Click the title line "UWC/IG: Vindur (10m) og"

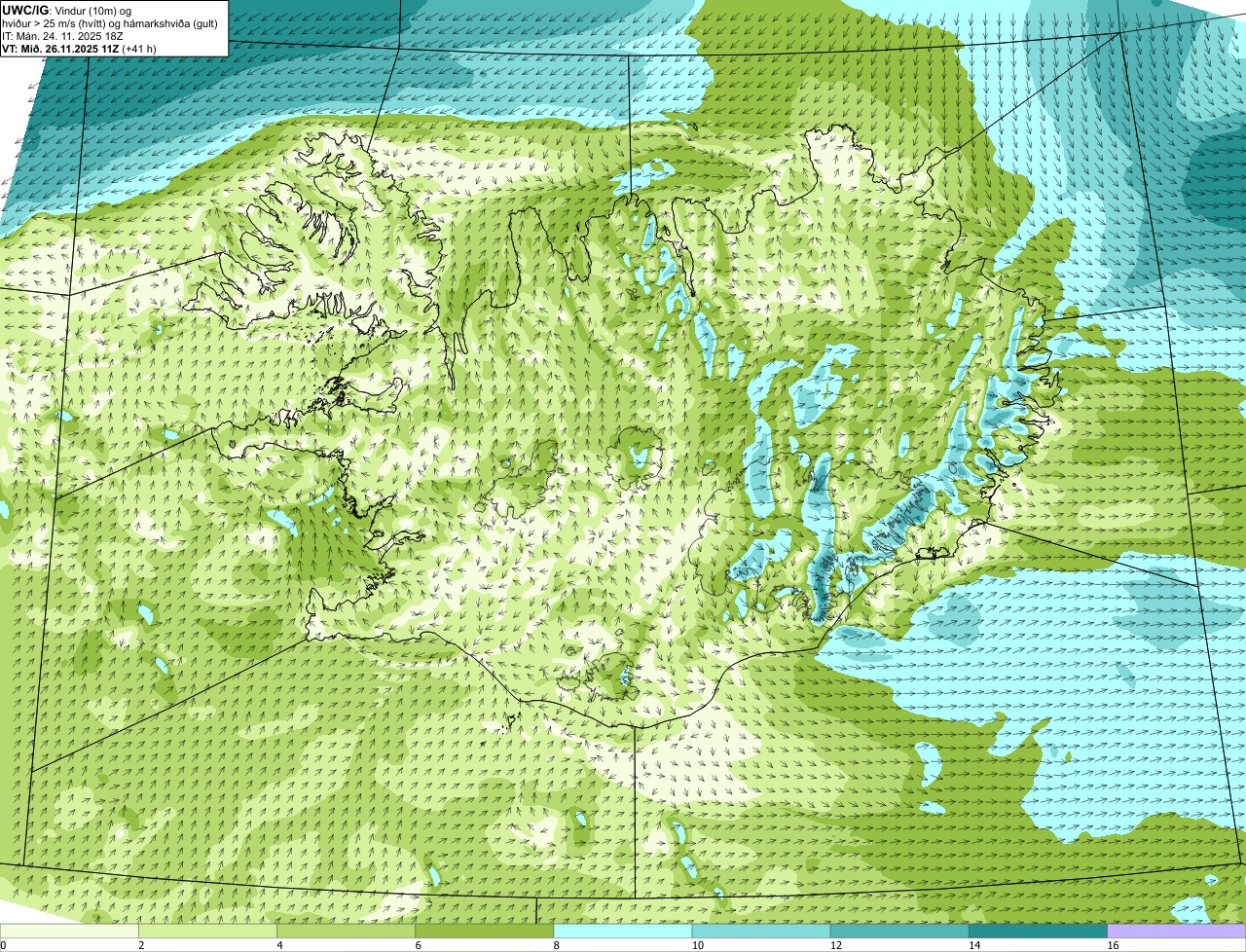click(66, 11)
